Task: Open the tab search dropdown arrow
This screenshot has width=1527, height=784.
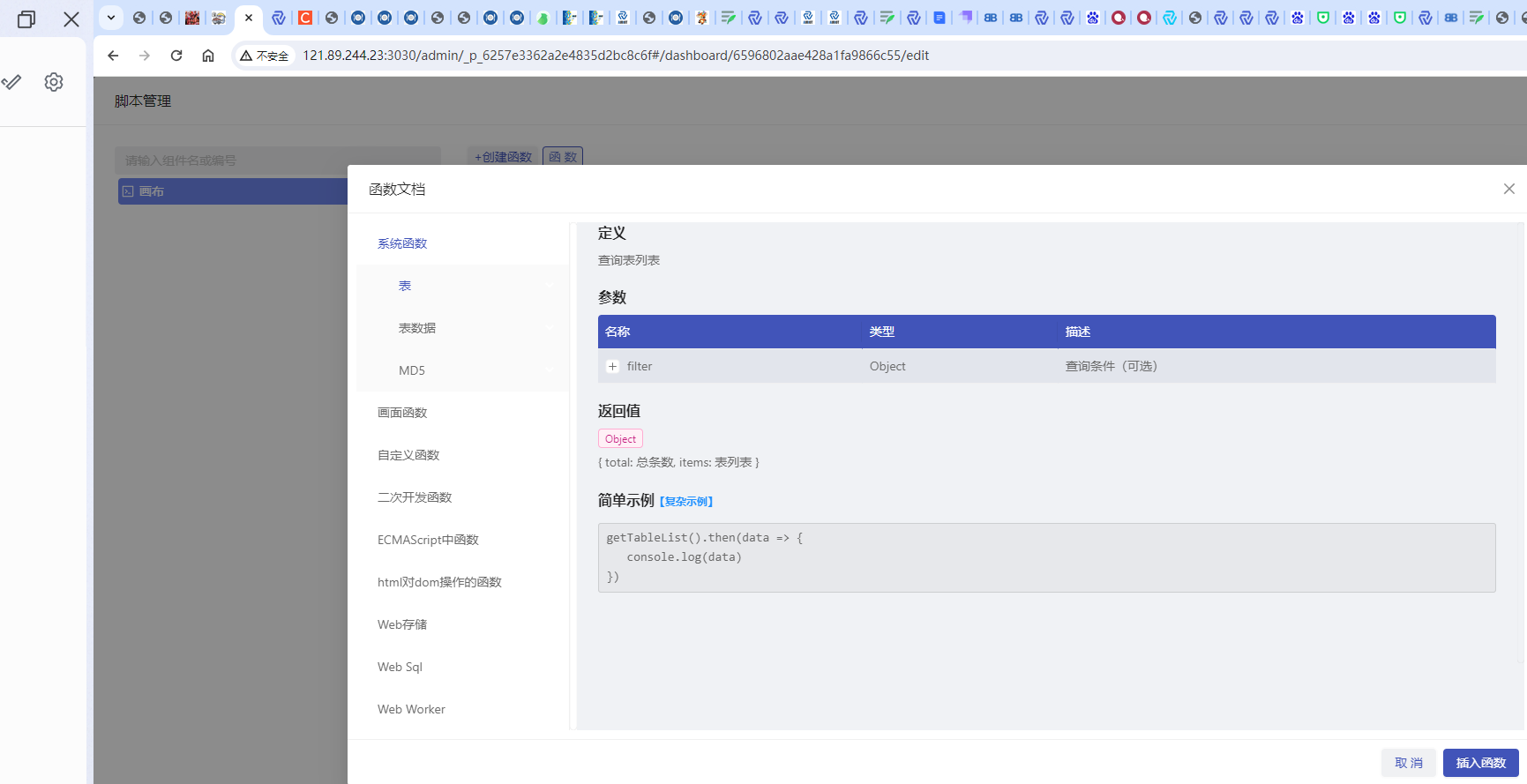Action: [x=111, y=18]
